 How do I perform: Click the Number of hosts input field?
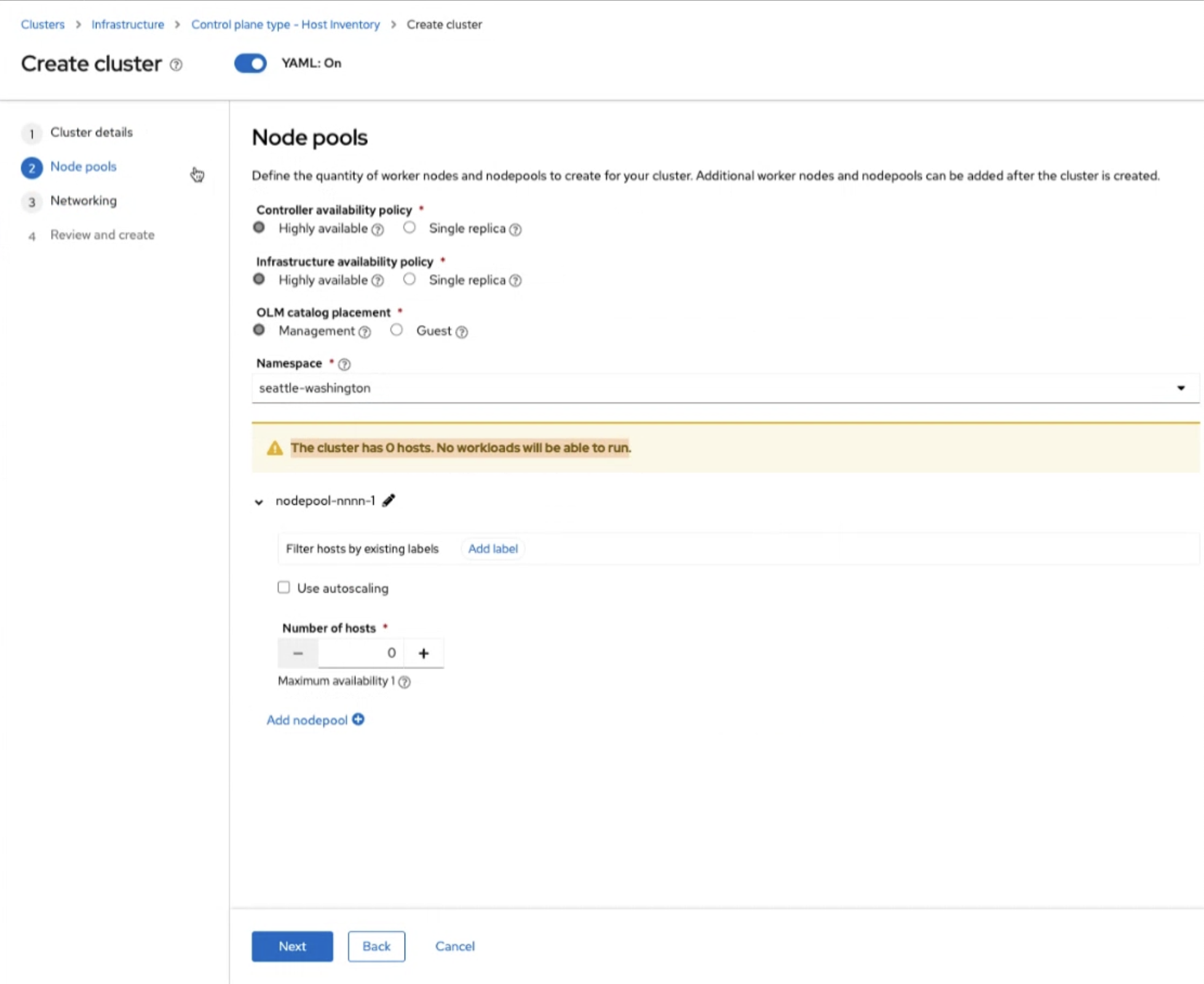pyautogui.click(x=361, y=653)
